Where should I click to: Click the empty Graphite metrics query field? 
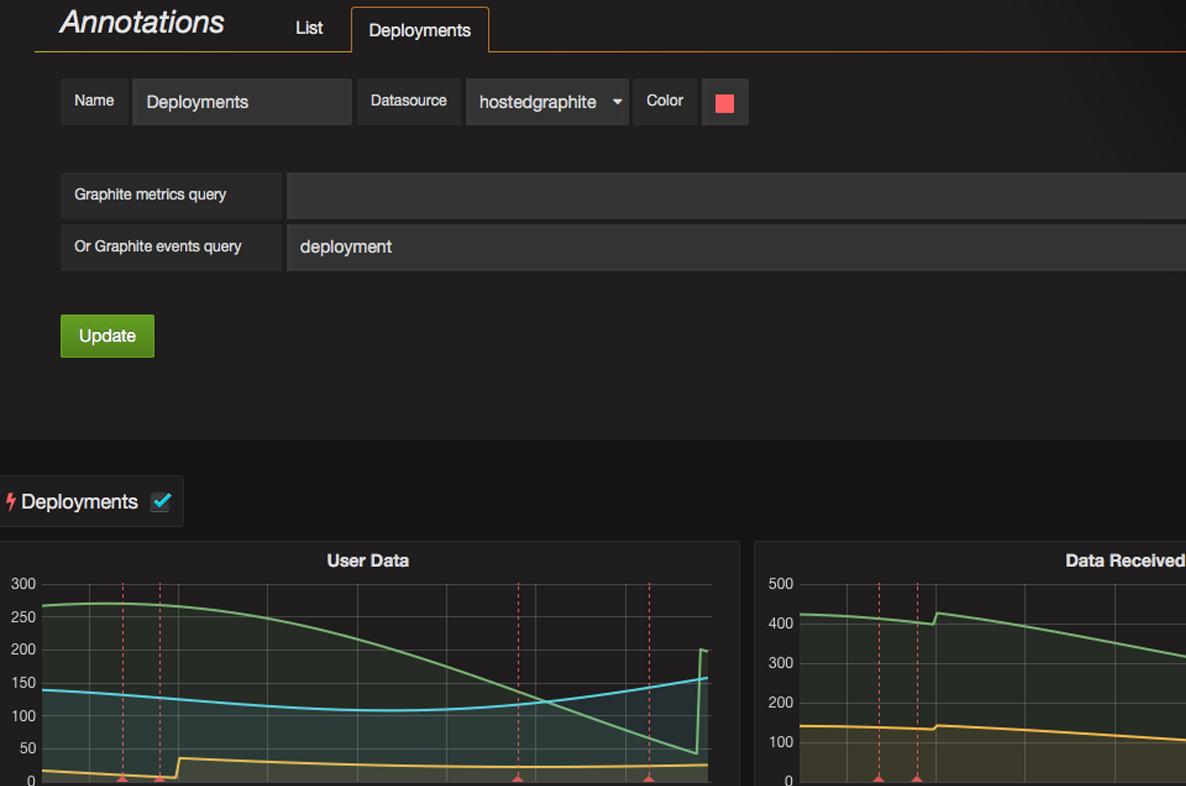click(x=735, y=195)
